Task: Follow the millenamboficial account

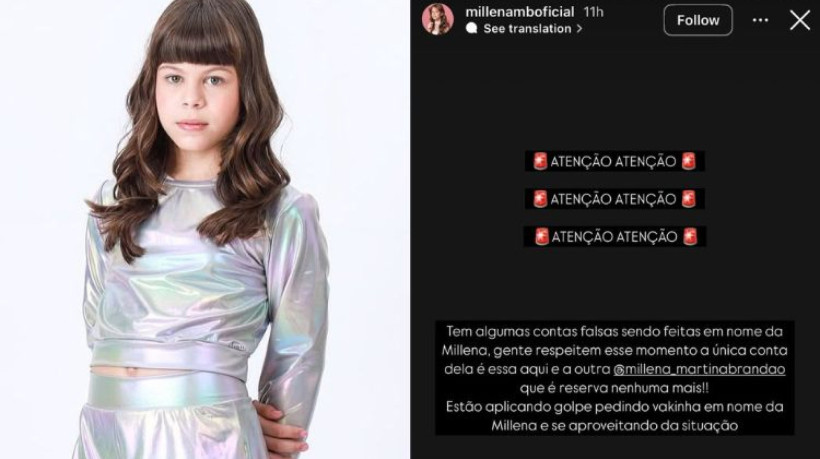Action: (698, 20)
